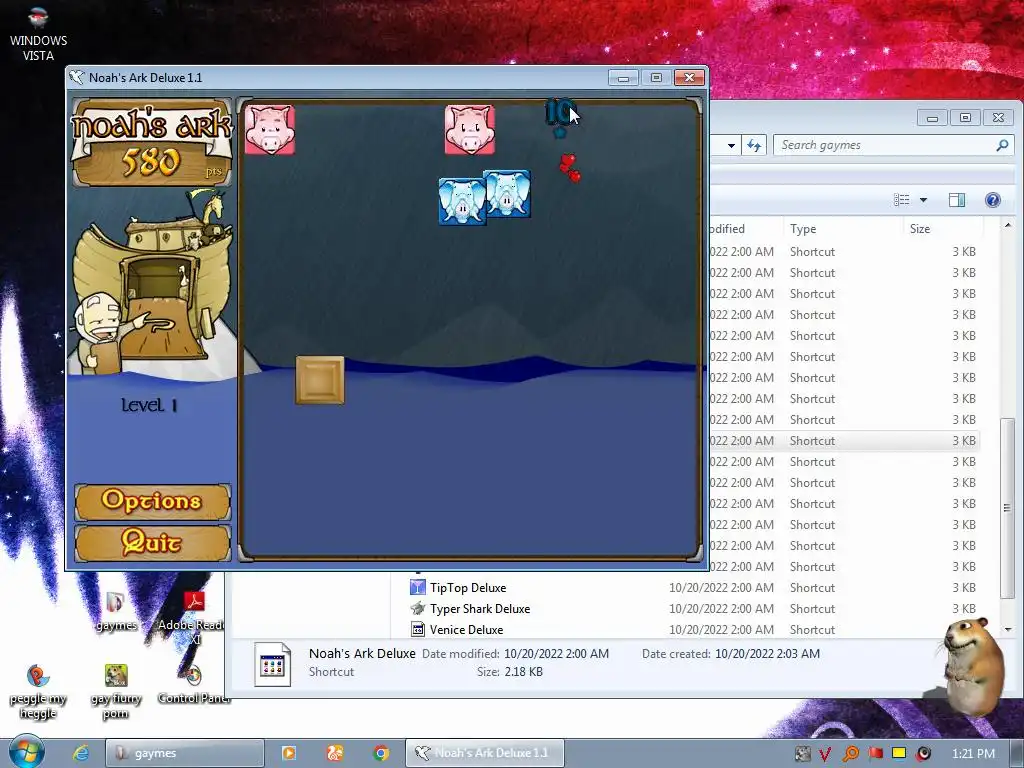The height and width of the screenshot is (768, 1024).
Task: Click the orange browser icon beside Chrome
Action: coord(335,753)
